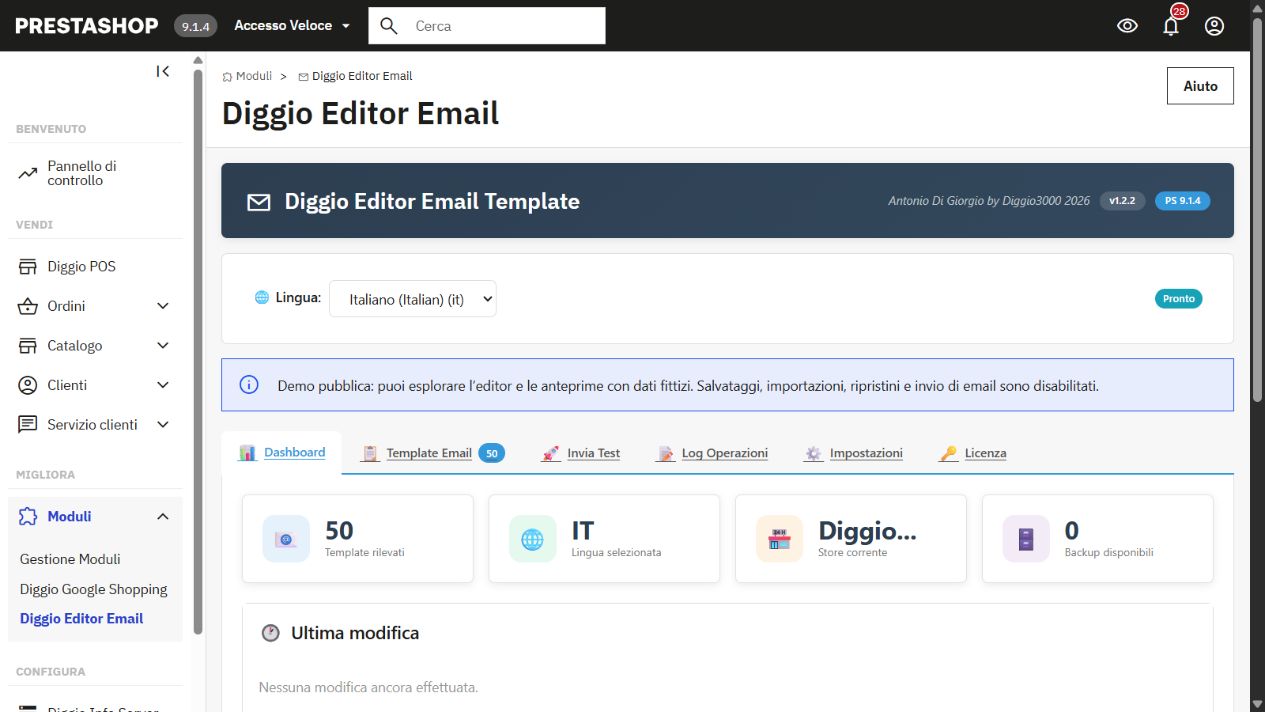Expand the Catalogo menu chevron
The image size is (1265, 712).
[x=163, y=346]
